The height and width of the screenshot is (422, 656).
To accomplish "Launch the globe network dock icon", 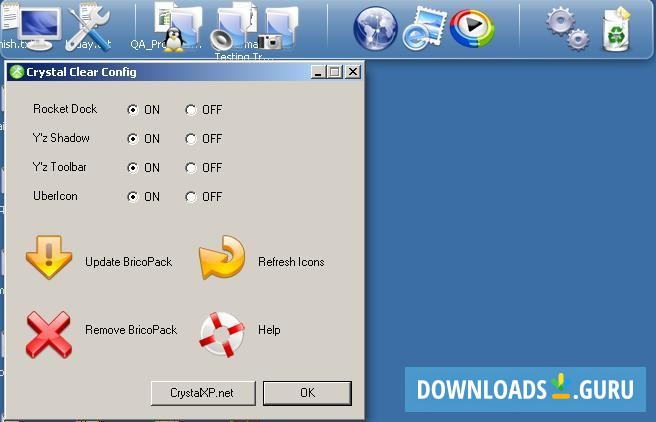I will (x=375, y=29).
